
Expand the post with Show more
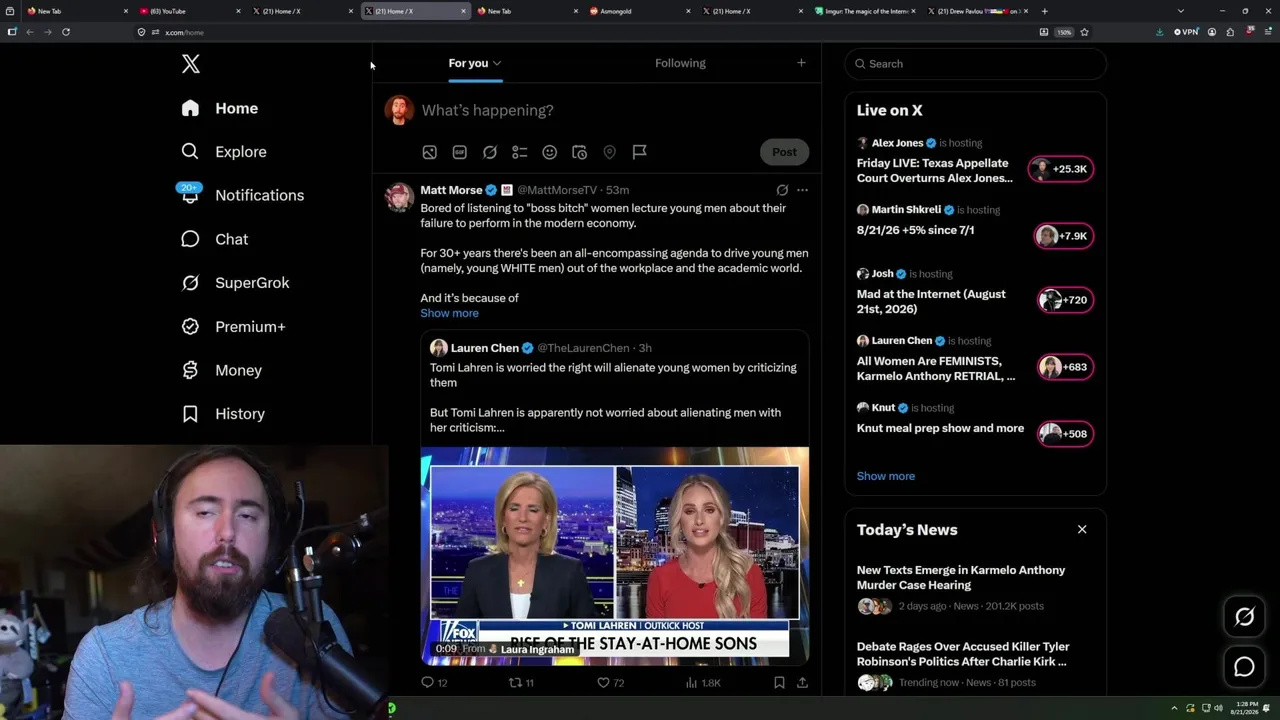tap(449, 313)
